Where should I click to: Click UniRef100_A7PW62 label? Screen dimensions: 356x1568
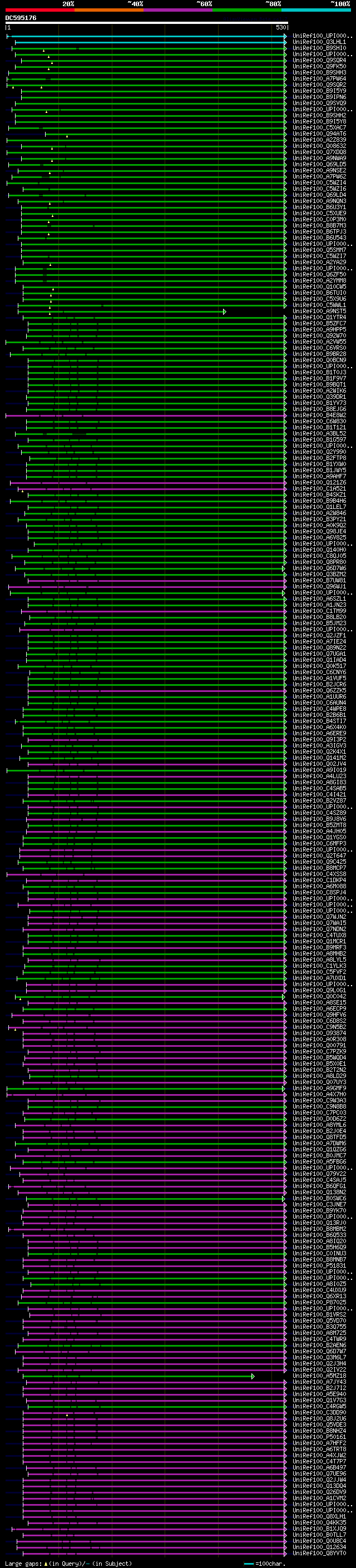(319, 176)
